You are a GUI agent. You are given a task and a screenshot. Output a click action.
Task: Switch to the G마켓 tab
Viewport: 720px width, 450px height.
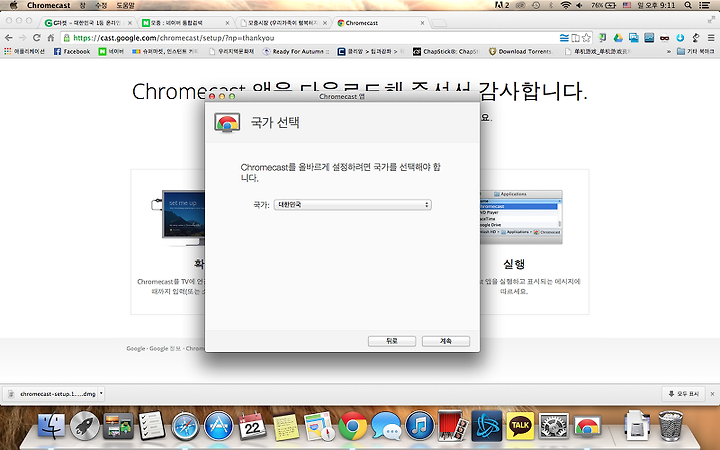pos(88,22)
